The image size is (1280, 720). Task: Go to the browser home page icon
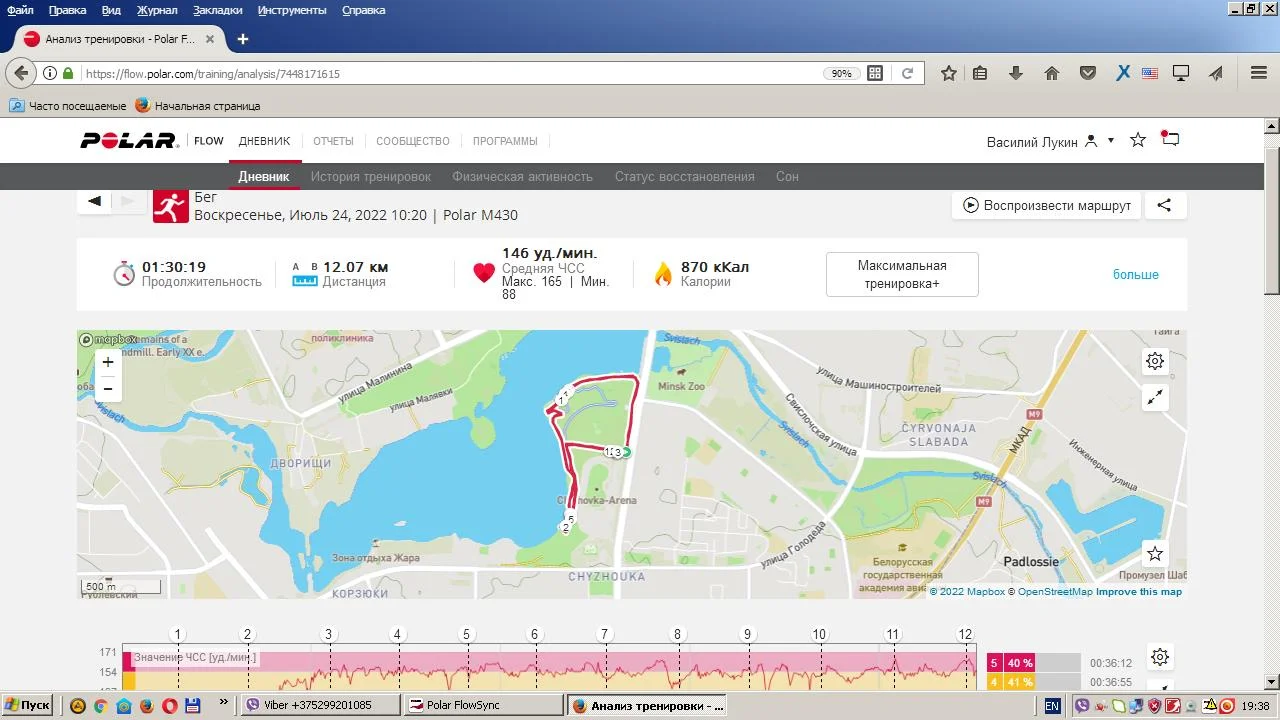[x=1052, y=73]
